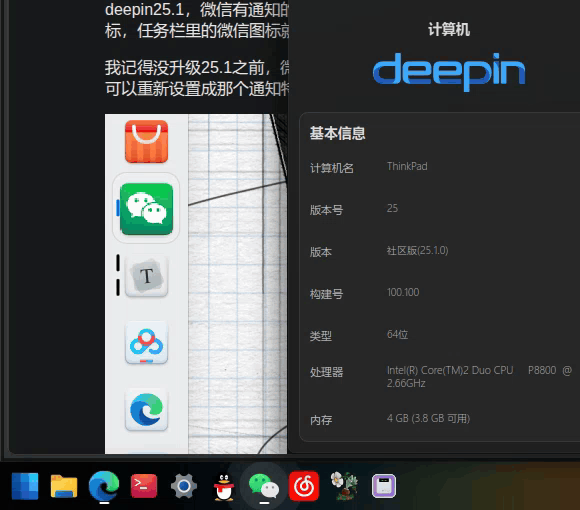This screenshot has height=510, width=580.
Task: Click the green WeChat icon in dock image
Action: coord(146,209)
